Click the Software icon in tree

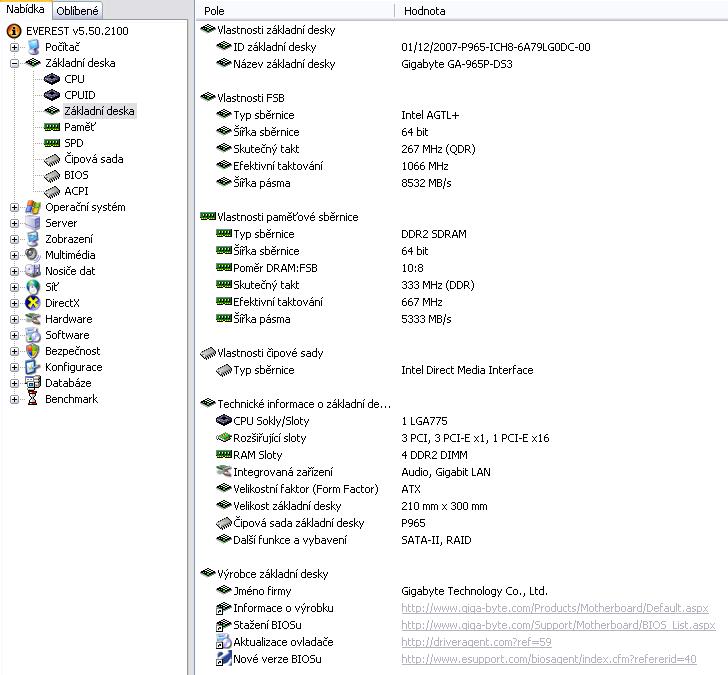33,335
